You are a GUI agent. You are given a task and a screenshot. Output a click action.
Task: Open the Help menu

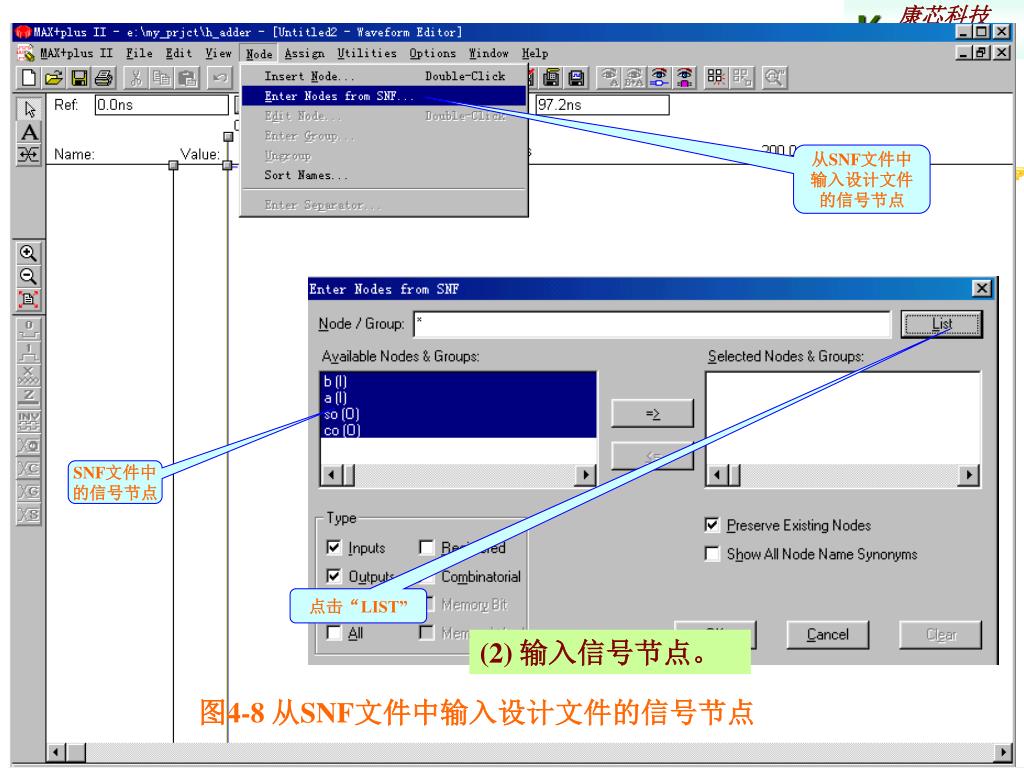pyautogui.click(x=535, y=54)
